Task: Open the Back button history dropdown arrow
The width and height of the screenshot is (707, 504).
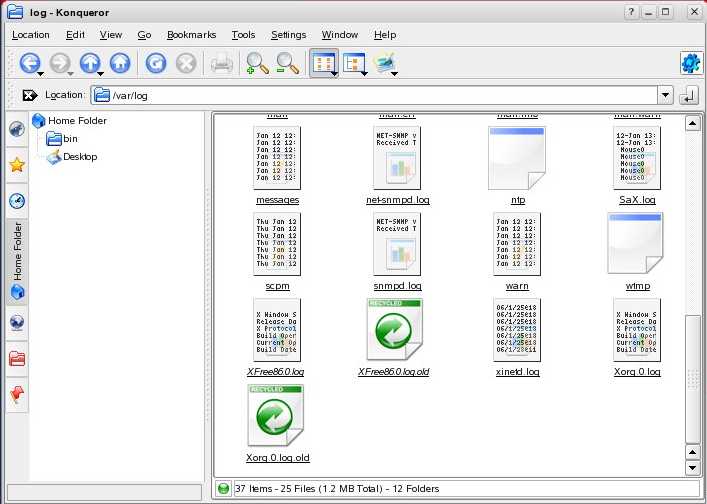Action: coord(41,73)
